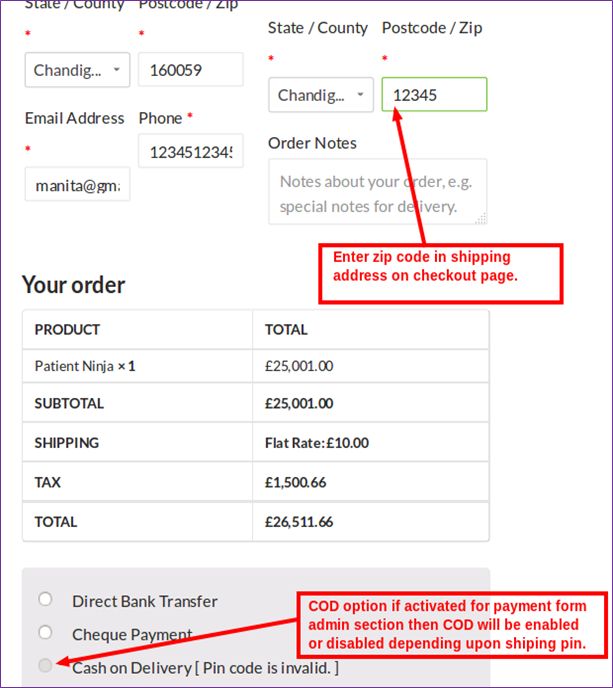Click the Email Address input field
Image resolution: width=613 pixels, height=688 pixels.
tap(77, 185)
